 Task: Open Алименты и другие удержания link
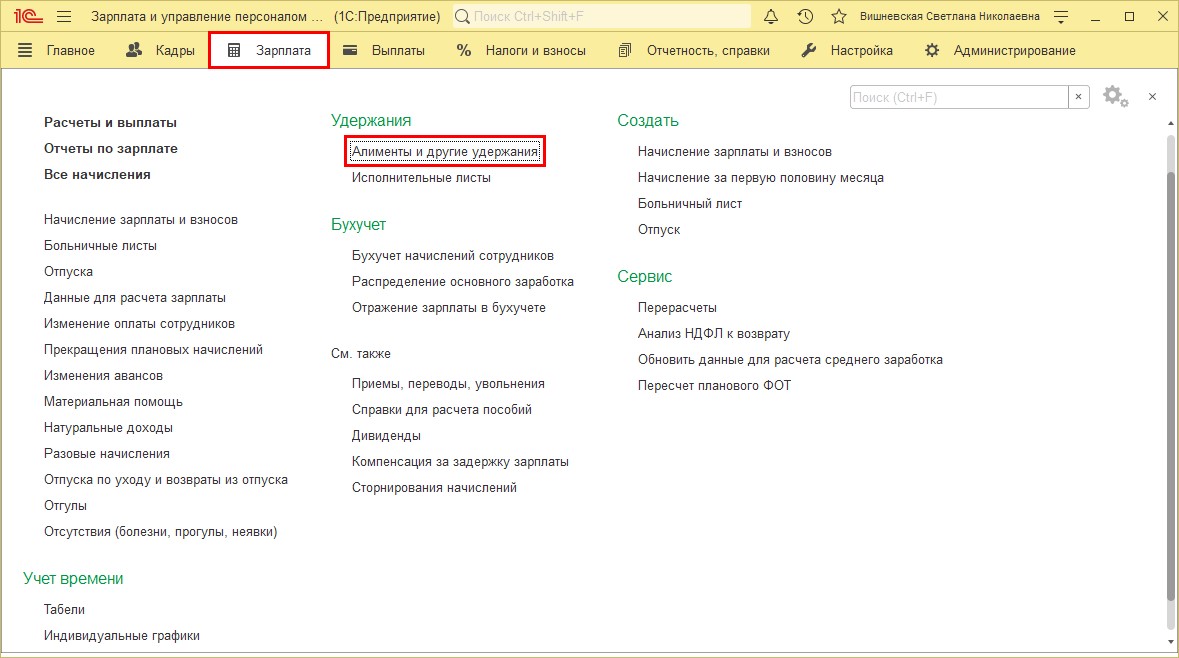click(x=445, y=152)
